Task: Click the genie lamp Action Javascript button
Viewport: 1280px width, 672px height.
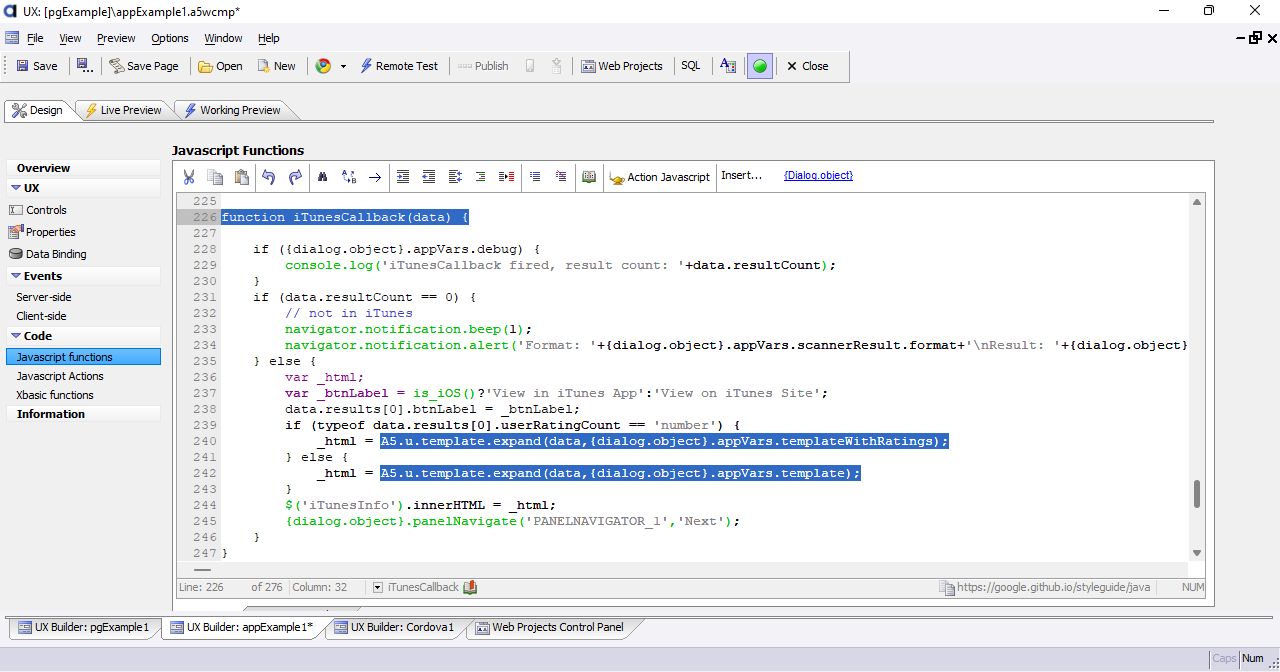Action: click(x=659, y=176)
